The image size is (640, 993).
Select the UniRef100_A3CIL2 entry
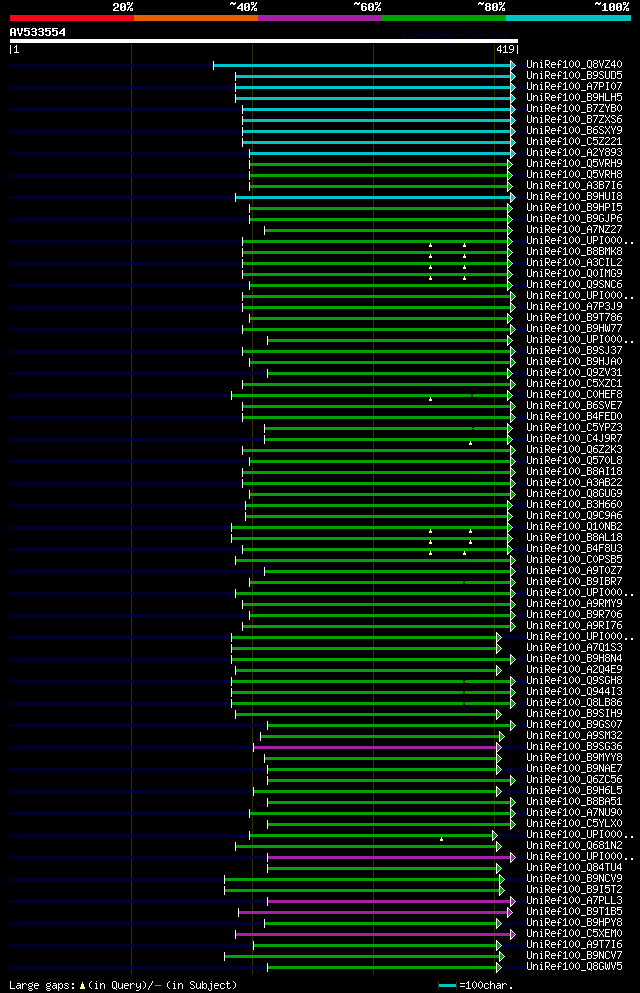pos(574,262)
